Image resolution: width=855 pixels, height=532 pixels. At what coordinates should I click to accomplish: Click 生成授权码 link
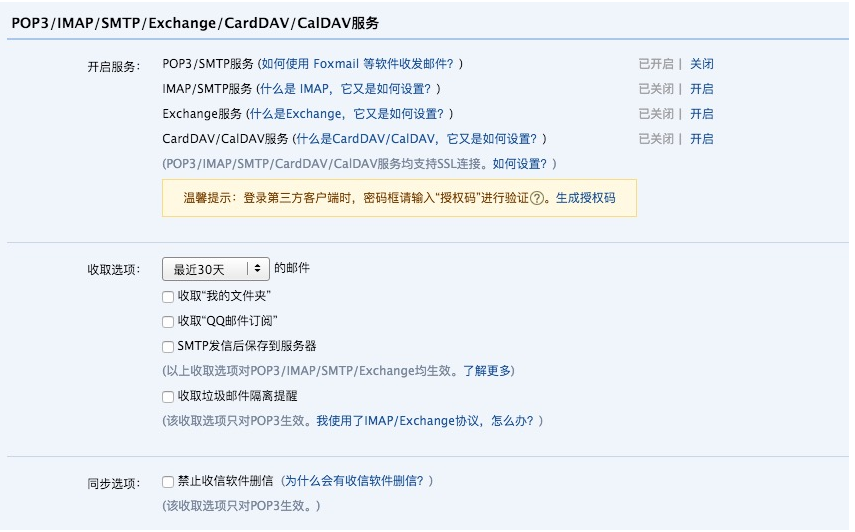pyautogui.click(x=585, y=199)
